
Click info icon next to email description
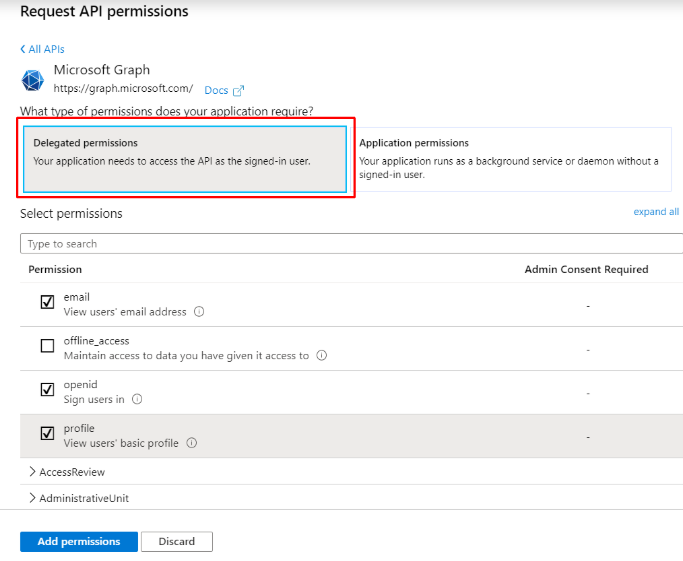[199, 312]
